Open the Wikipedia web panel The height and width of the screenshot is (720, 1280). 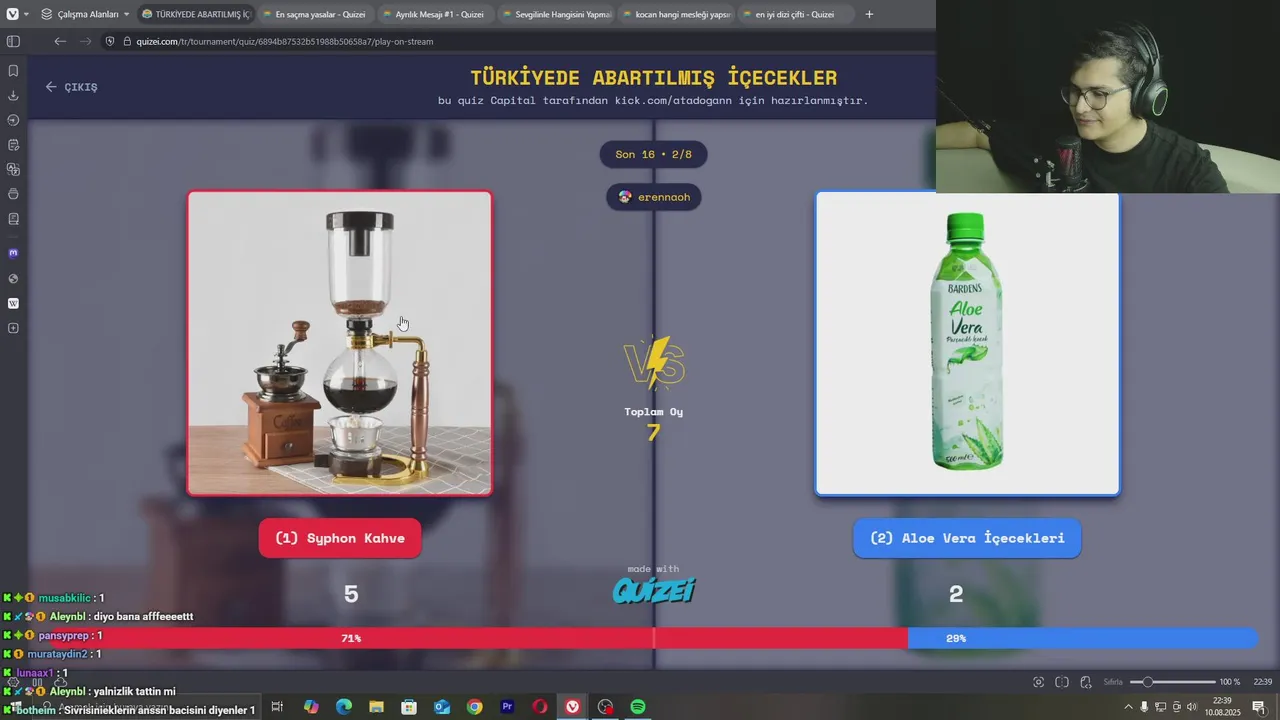13,303
